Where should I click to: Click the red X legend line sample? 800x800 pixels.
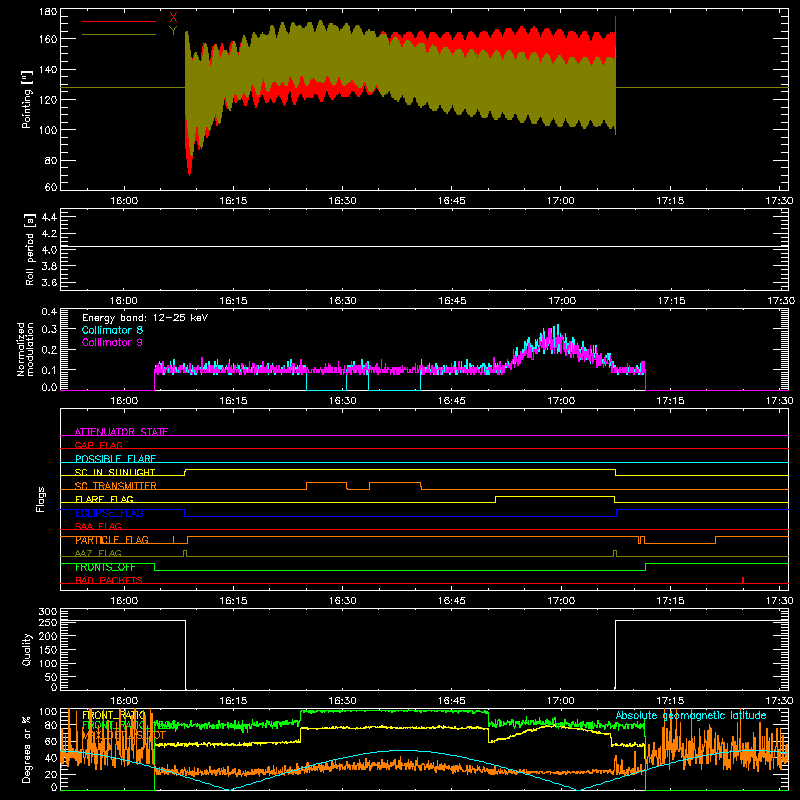(x=119, y=21)
